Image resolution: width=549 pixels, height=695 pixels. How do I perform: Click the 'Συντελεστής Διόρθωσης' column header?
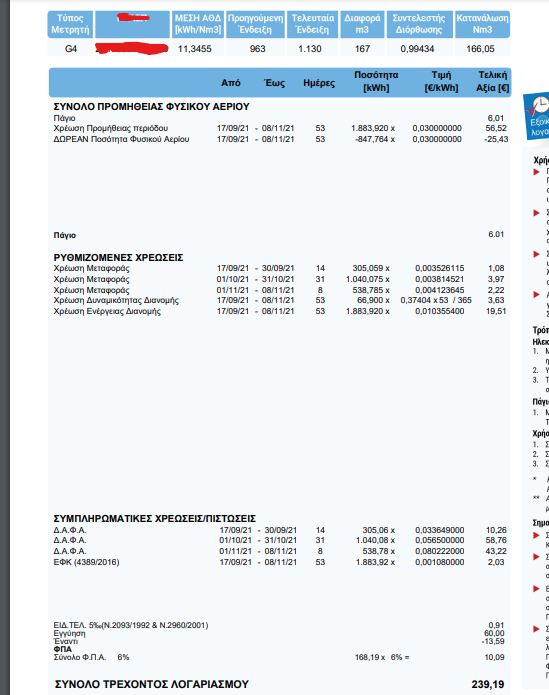pyautogui.click(x=419, y=24)
